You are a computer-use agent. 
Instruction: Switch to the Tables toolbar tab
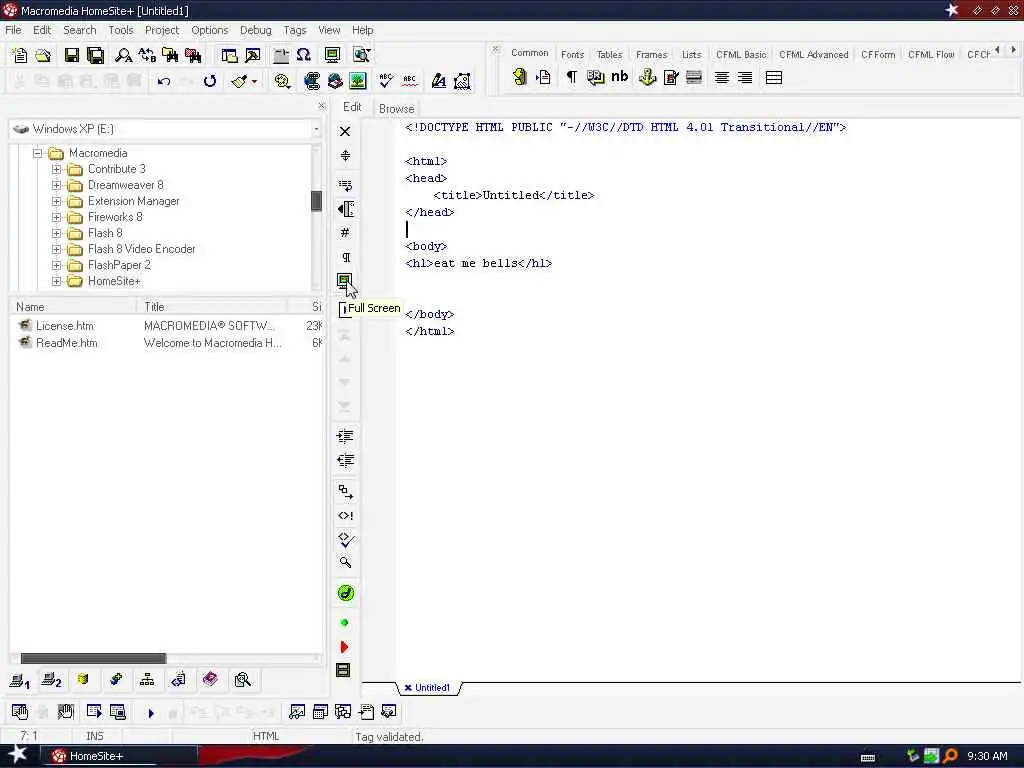tap(609, 55)
